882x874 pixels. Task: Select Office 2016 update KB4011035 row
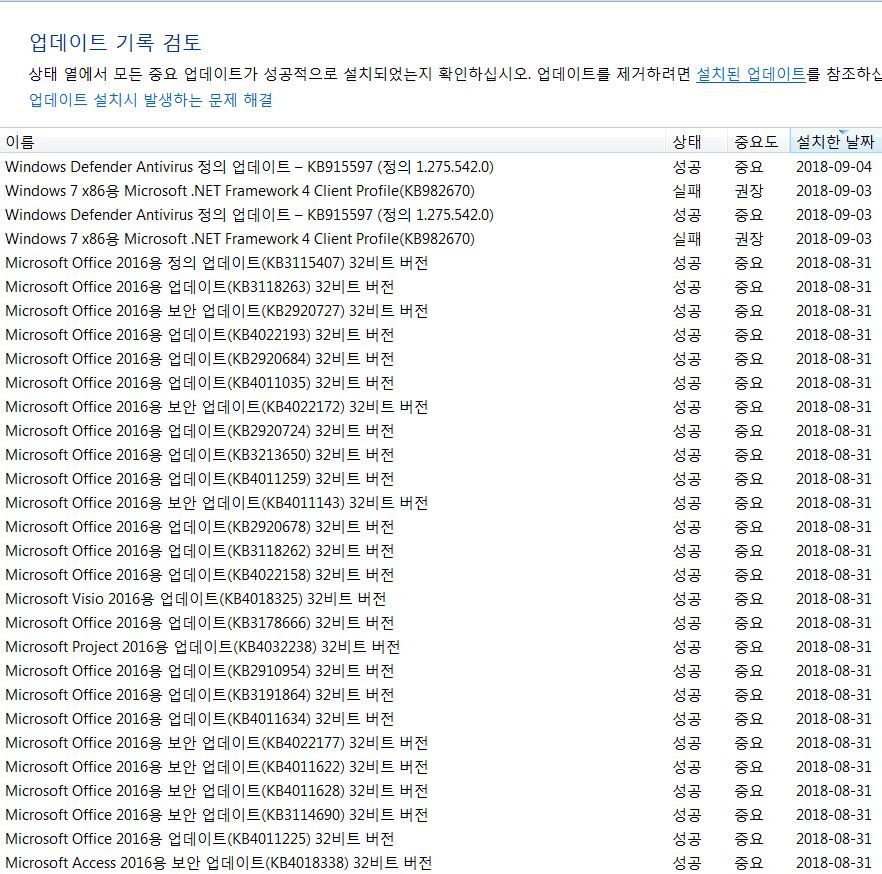pos(441,383)
